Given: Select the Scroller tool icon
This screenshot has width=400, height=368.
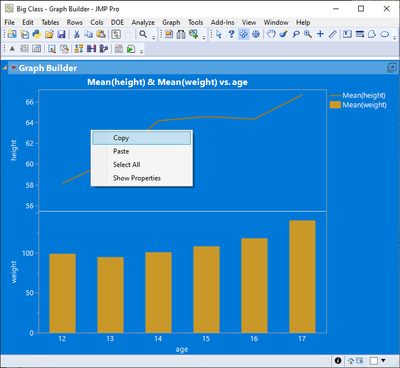Looking at the screenshot, I should 256,34.
